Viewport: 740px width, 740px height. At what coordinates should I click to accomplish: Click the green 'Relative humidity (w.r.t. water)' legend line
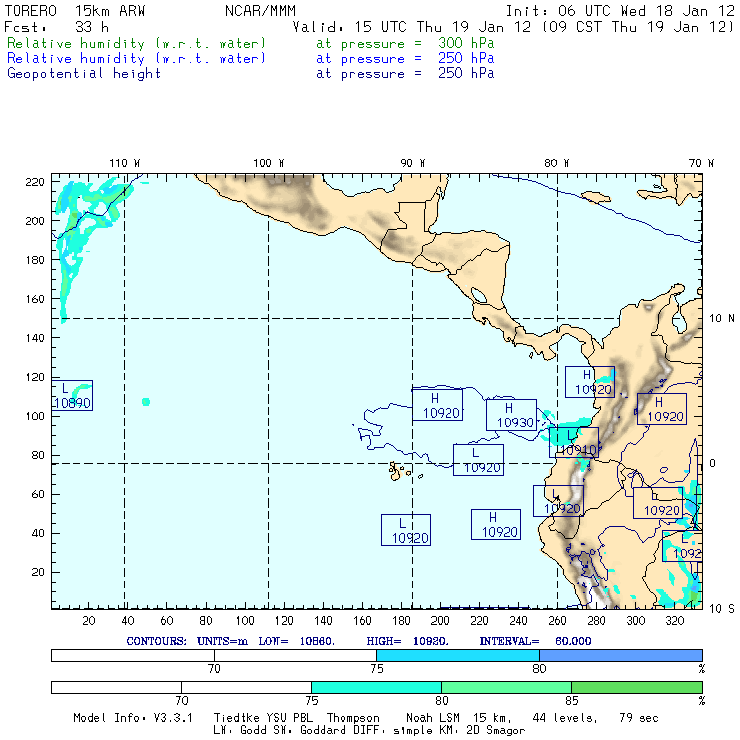(x=136, y=43)
